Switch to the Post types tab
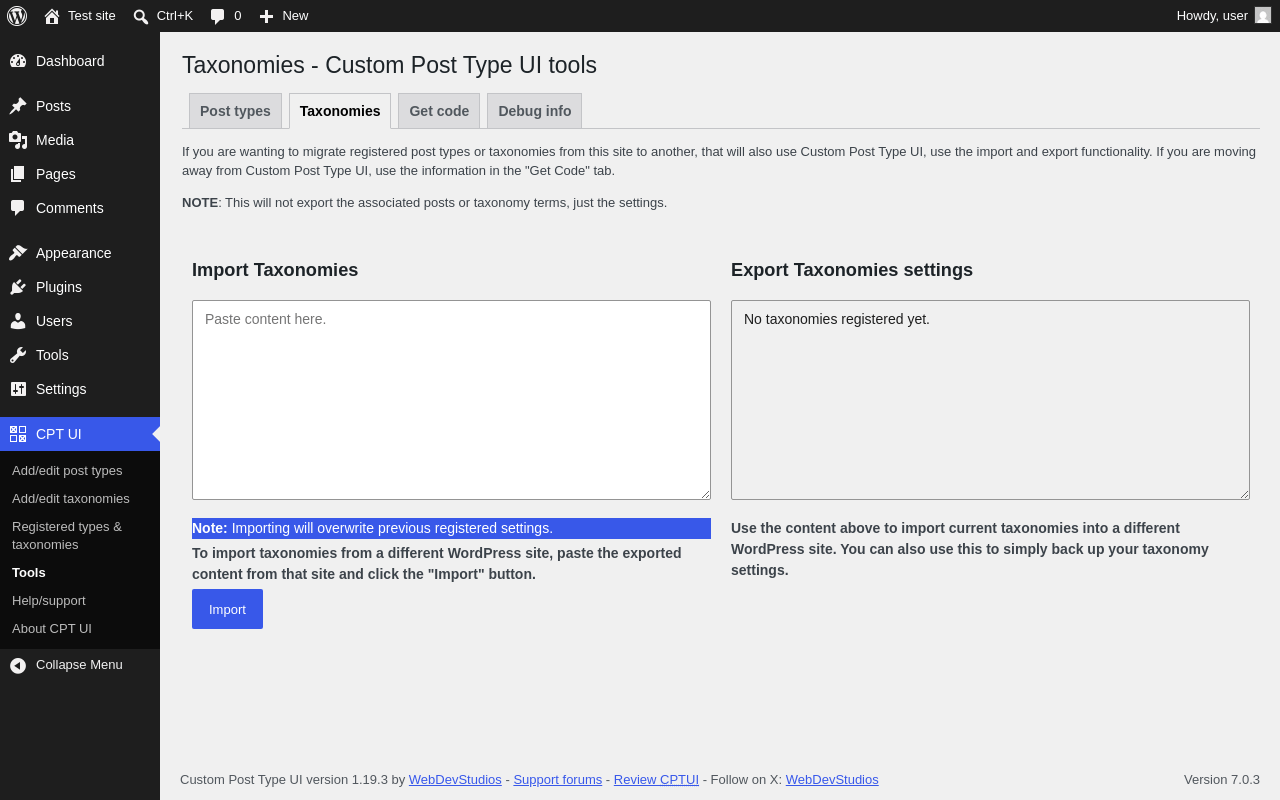This screenshot has height=800, width=1280. (235, 111)
